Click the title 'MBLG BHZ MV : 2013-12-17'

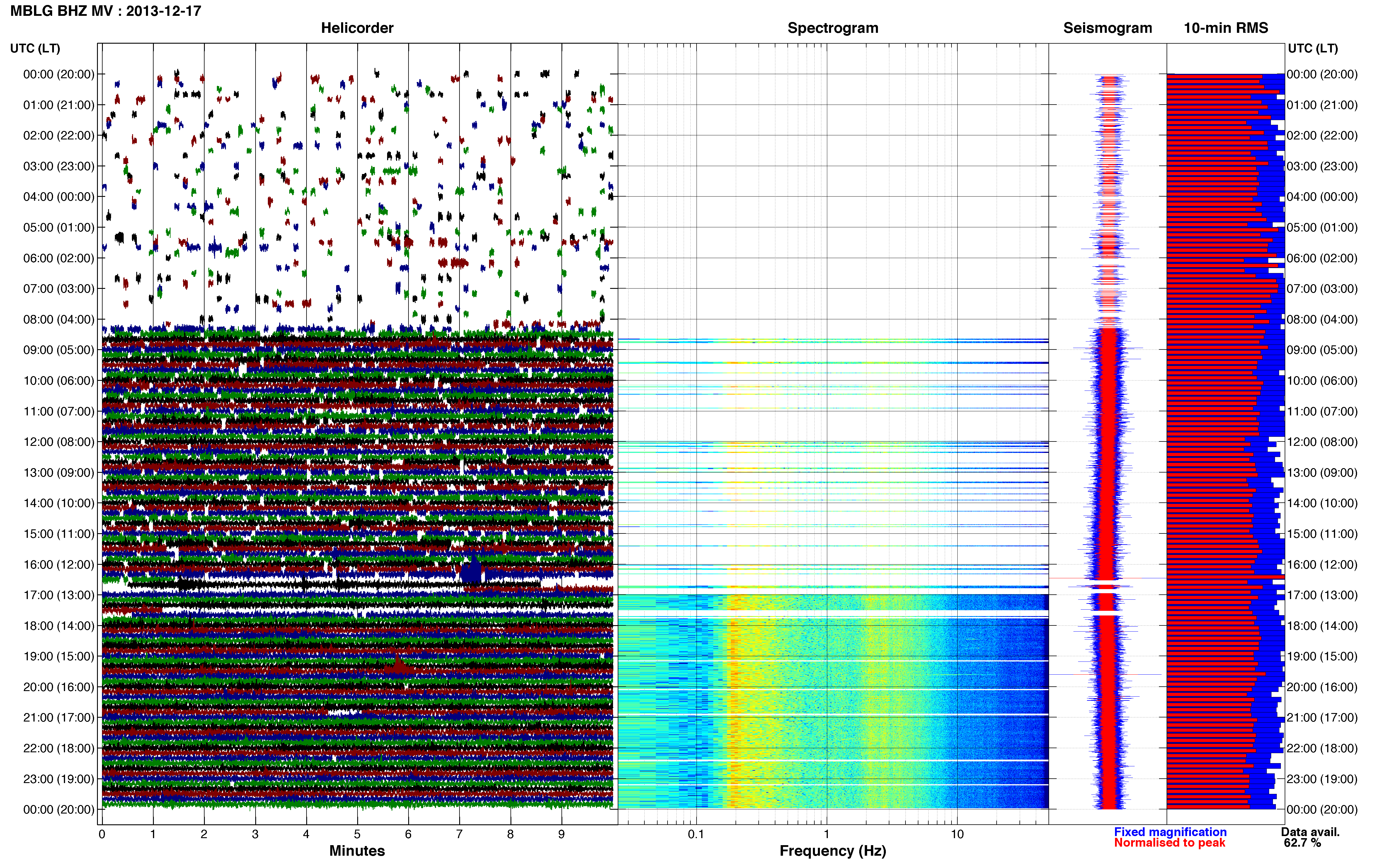pyautogui.click(x=106, y=11)
